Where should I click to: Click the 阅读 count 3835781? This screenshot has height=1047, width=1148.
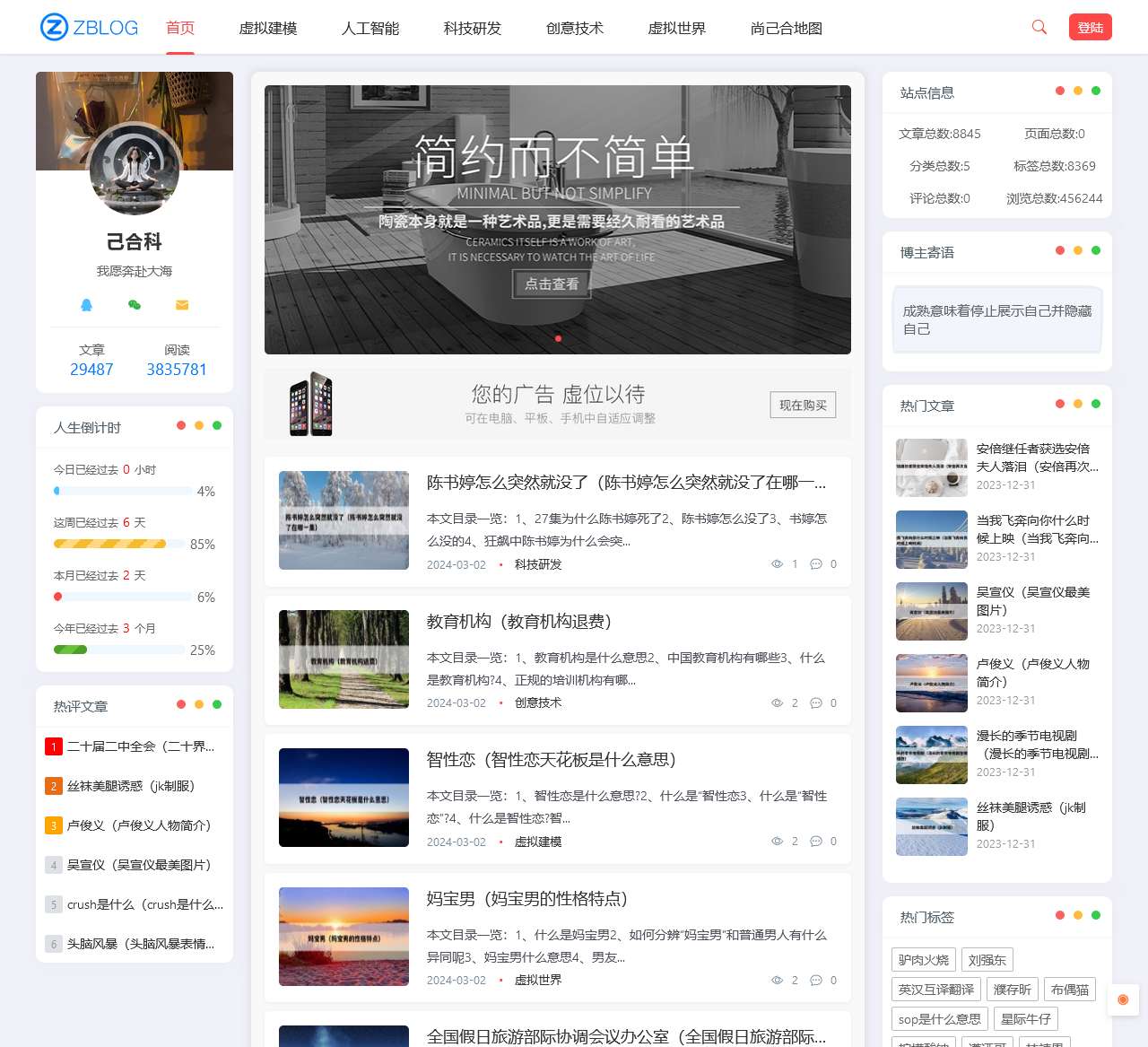coord(177,370)
